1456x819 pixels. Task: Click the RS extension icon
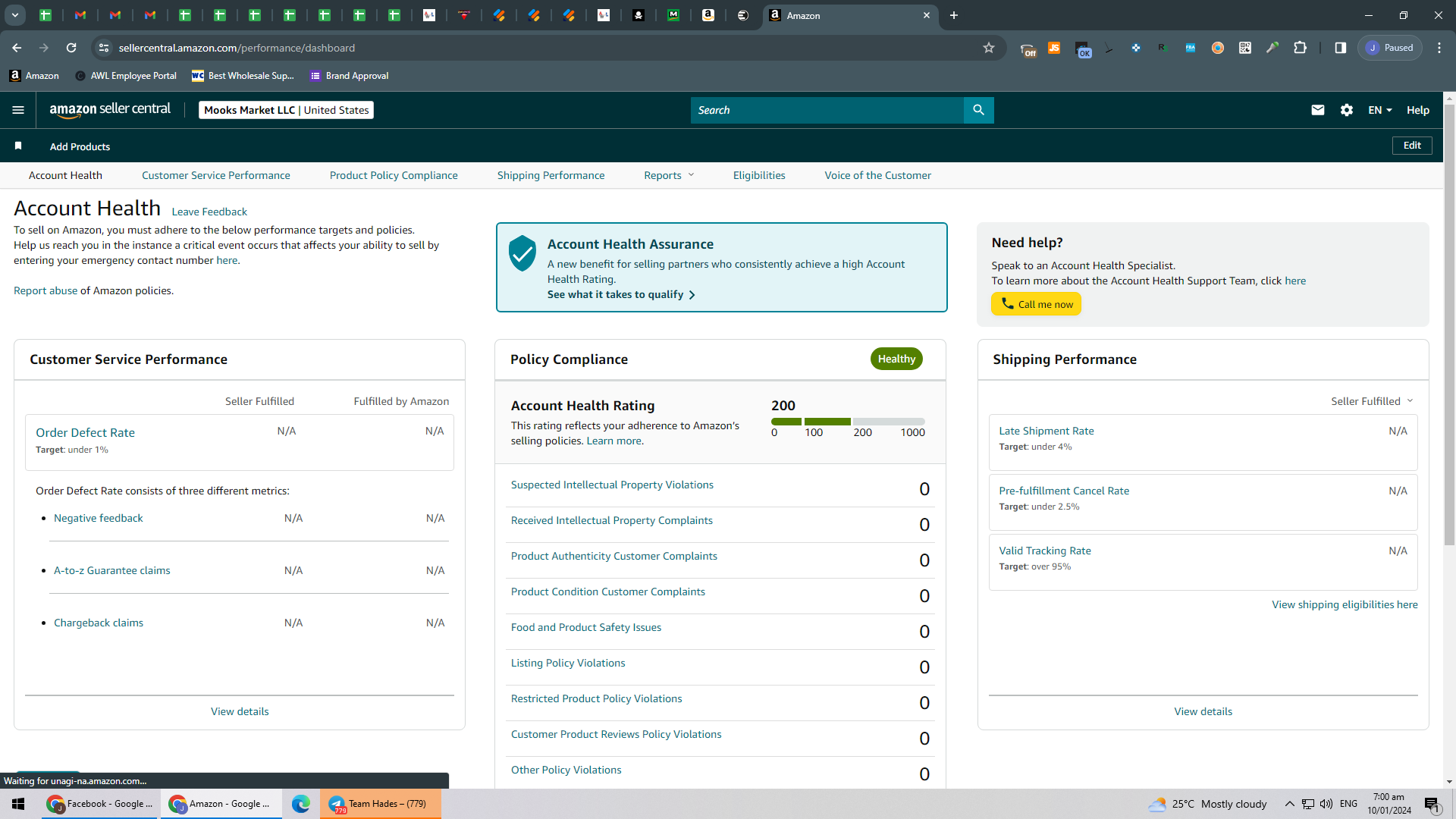pos(1162,48)
